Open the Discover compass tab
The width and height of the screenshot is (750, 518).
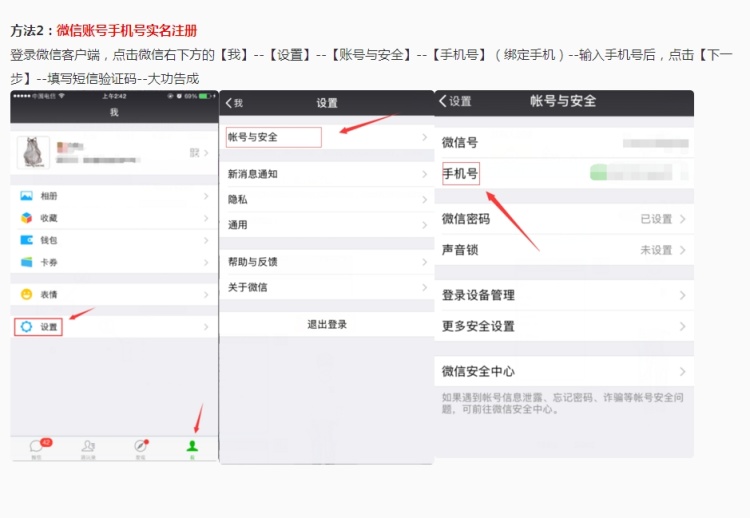click(x=141, y=447)
